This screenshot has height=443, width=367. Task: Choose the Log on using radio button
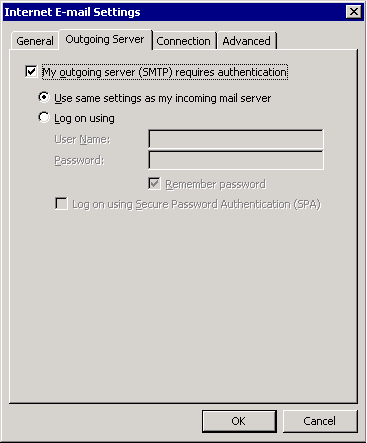coord(44,117)
